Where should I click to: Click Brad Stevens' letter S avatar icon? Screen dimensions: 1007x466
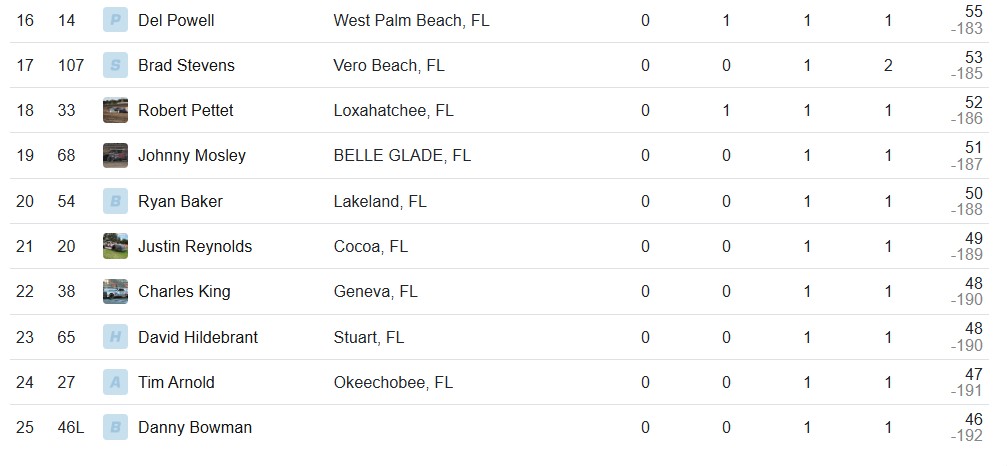(115, 65)
